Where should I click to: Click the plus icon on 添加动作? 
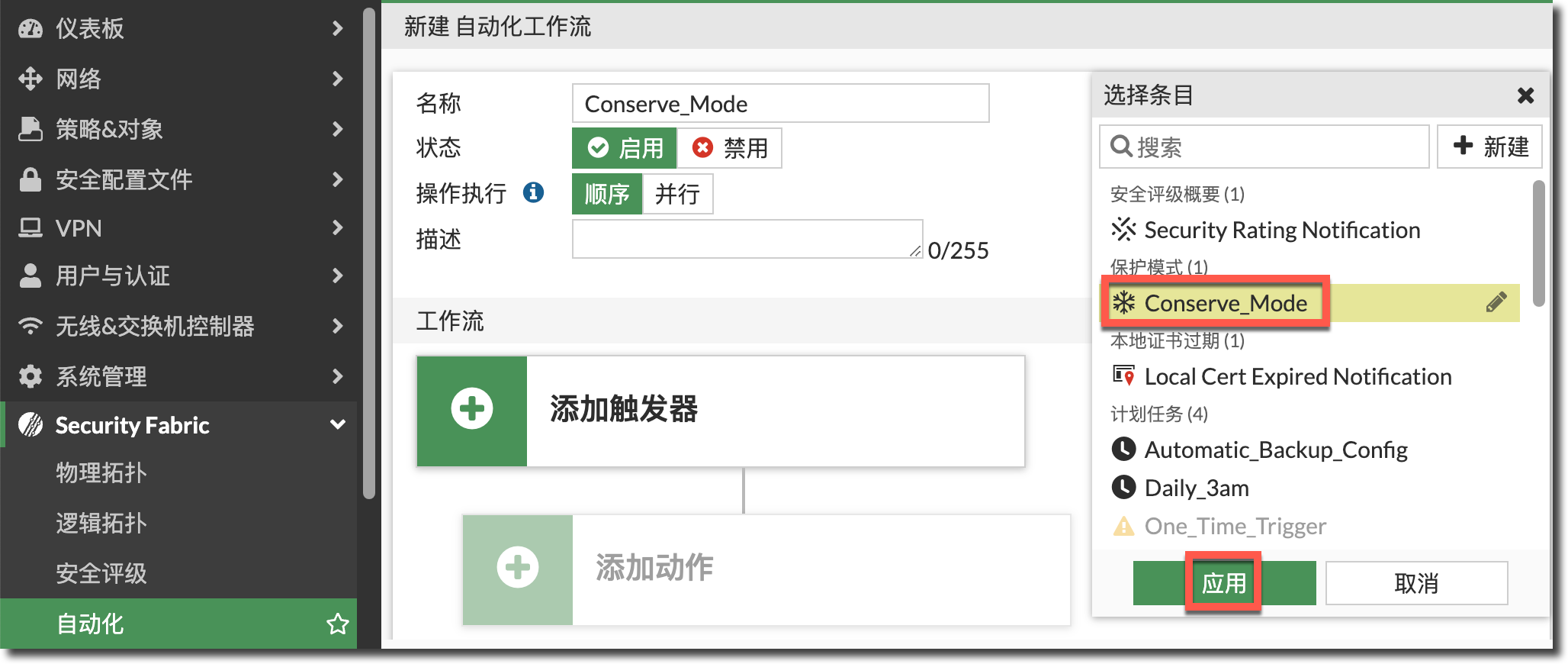tap(517, 568)
